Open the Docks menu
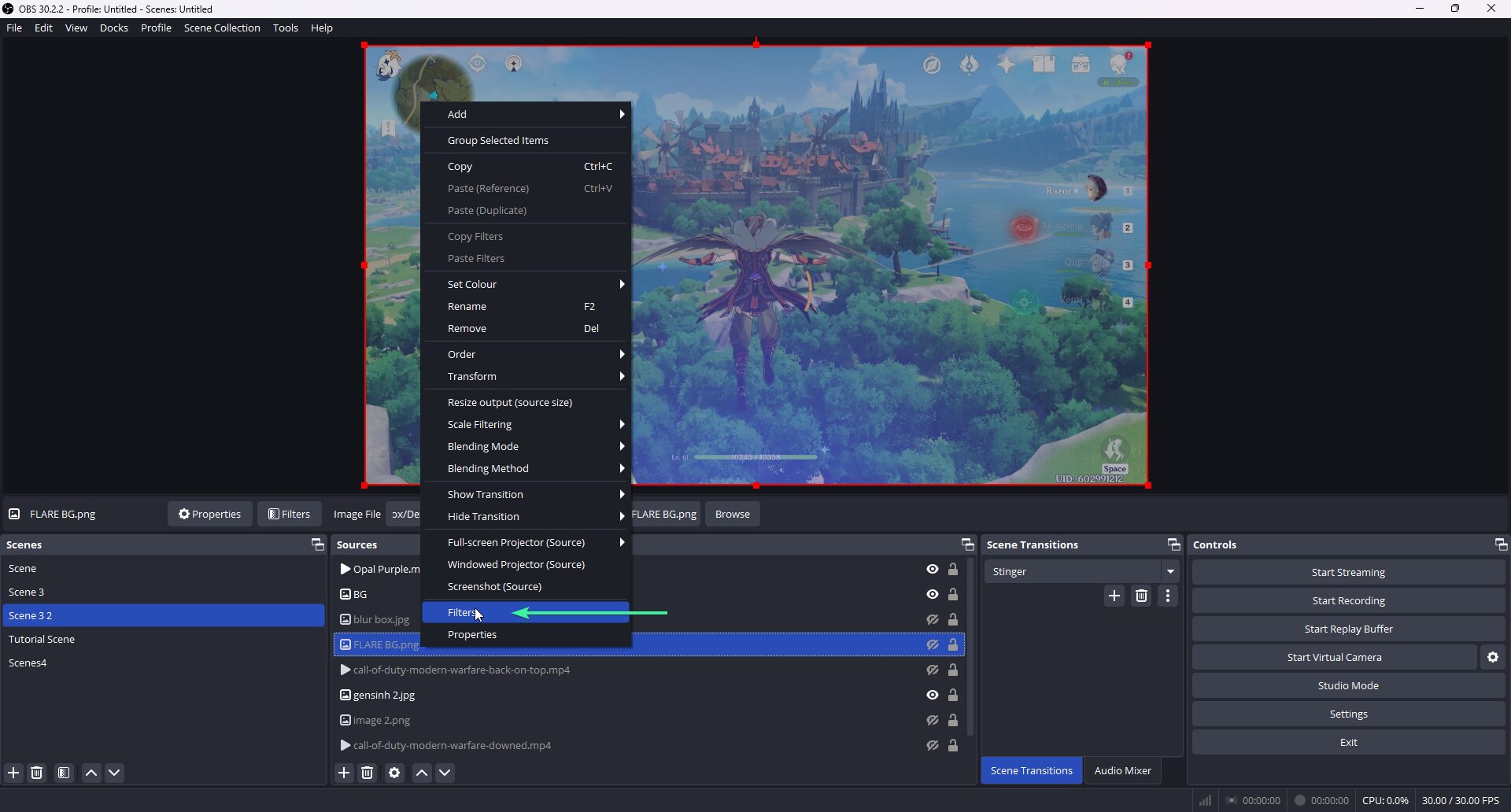The image size is (1511, 812). click(x=114, y=28)
